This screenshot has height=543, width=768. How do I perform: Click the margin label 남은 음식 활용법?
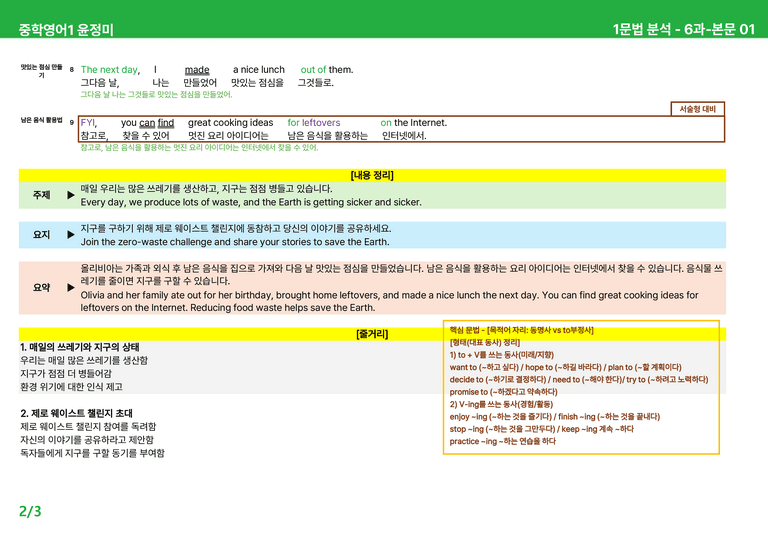[x=42, y=120]
